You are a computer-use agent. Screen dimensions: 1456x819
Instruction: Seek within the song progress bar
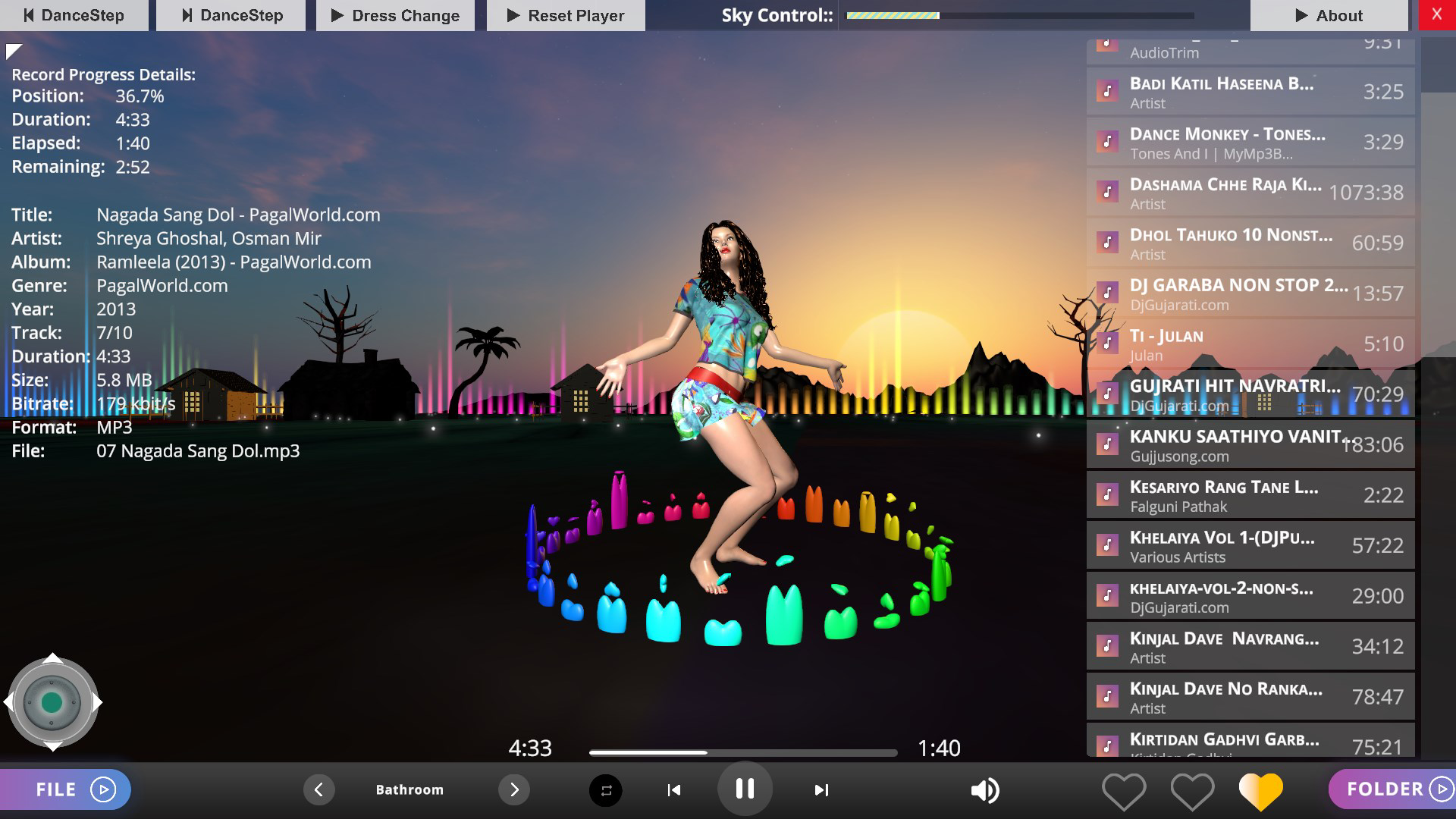tap(743, 752)
